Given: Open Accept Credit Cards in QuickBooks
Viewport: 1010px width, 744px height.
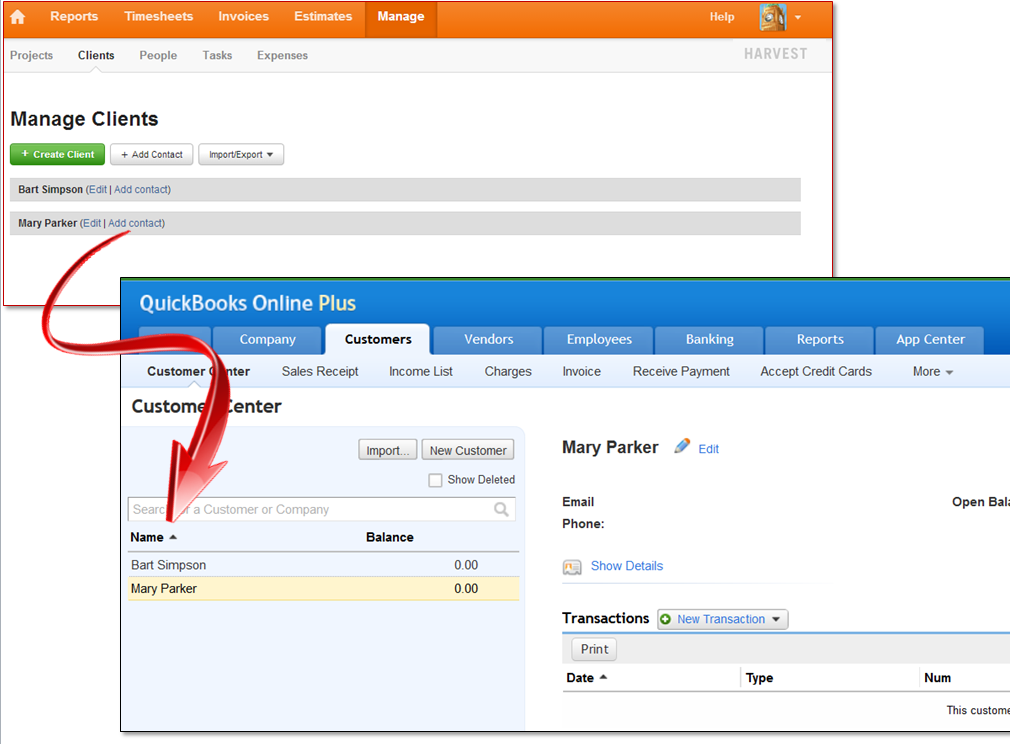Looking at the screenshot, I should tap(815, 372).
